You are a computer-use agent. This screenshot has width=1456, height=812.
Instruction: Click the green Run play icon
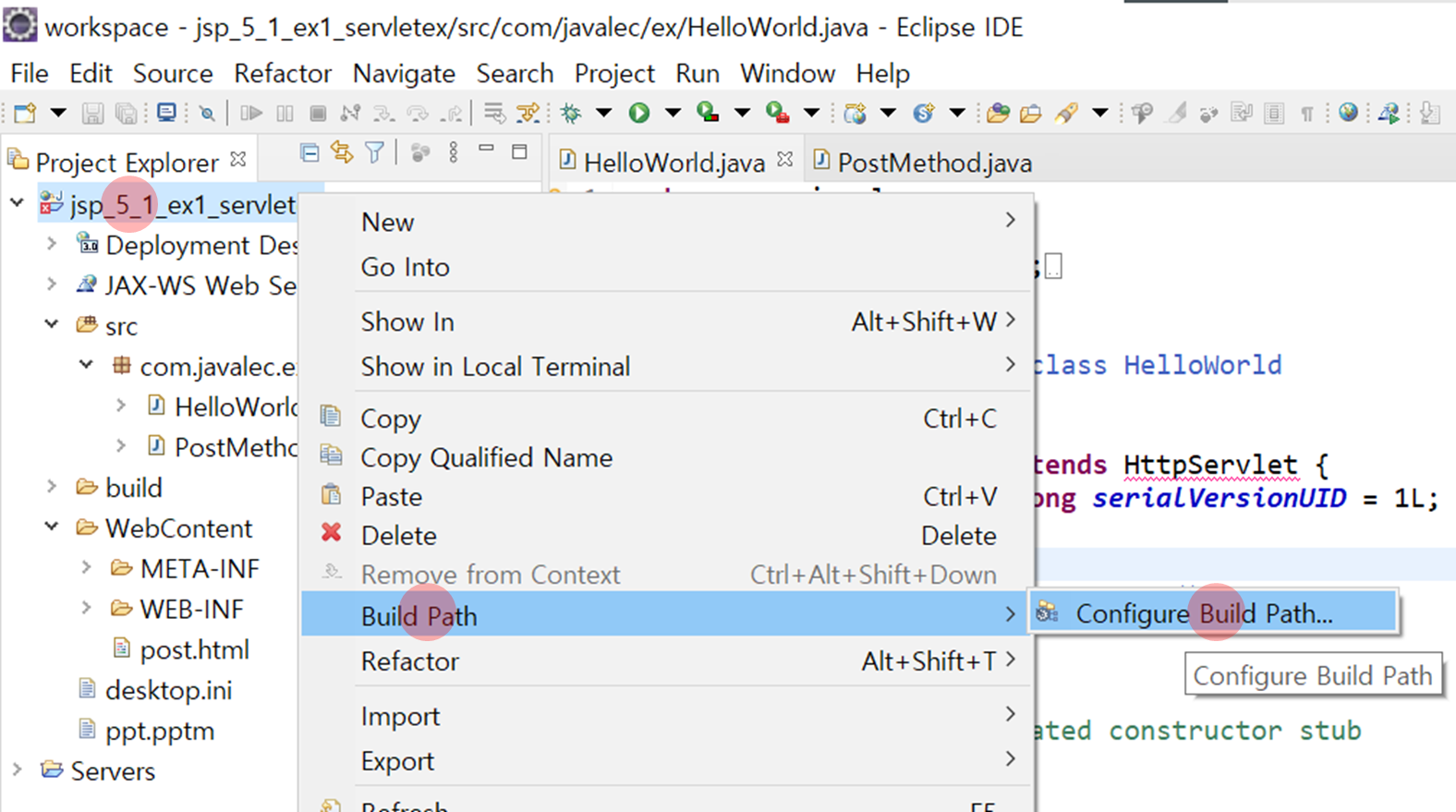(x=638, y=113)
